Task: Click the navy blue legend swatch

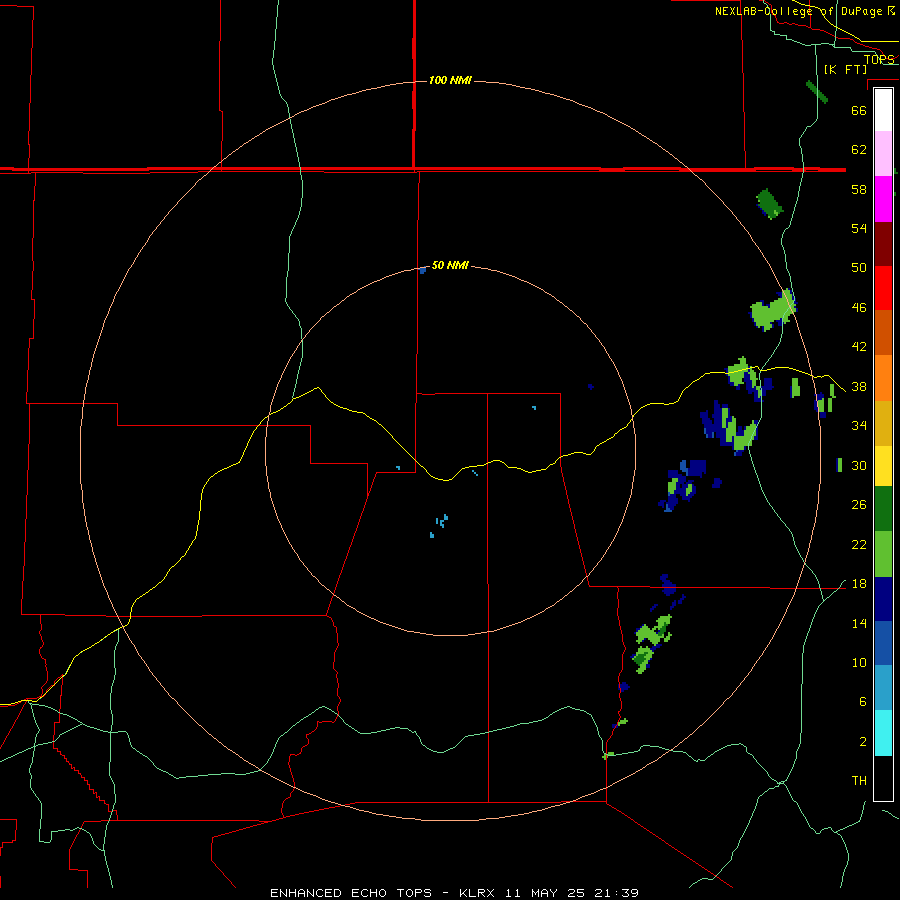Action: tap(883, 599)
